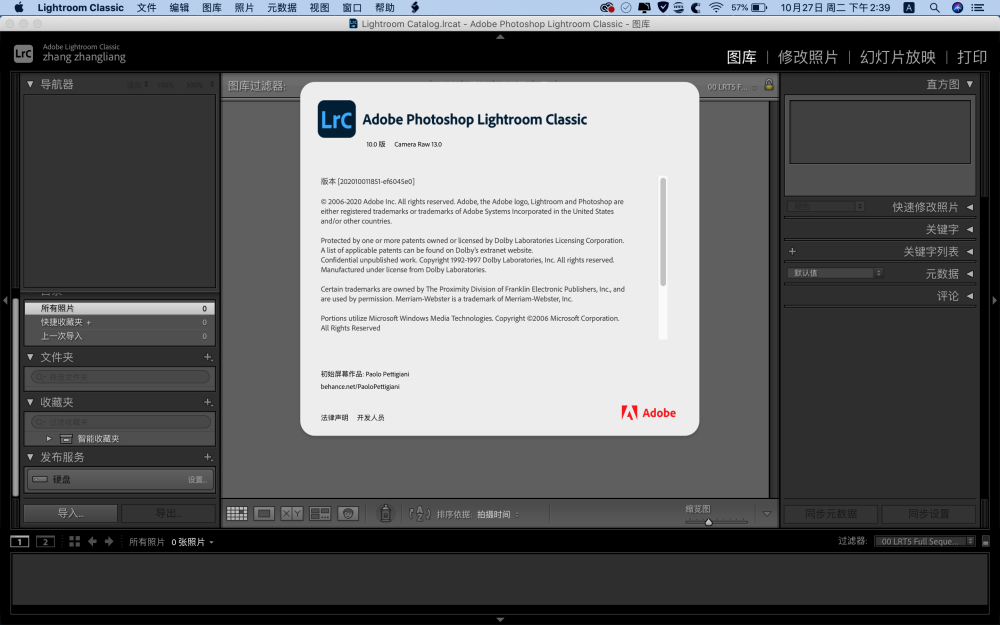Expand the Quick Develop (快速修改照片) panel
1000x625 pixels.
point(970,207)
